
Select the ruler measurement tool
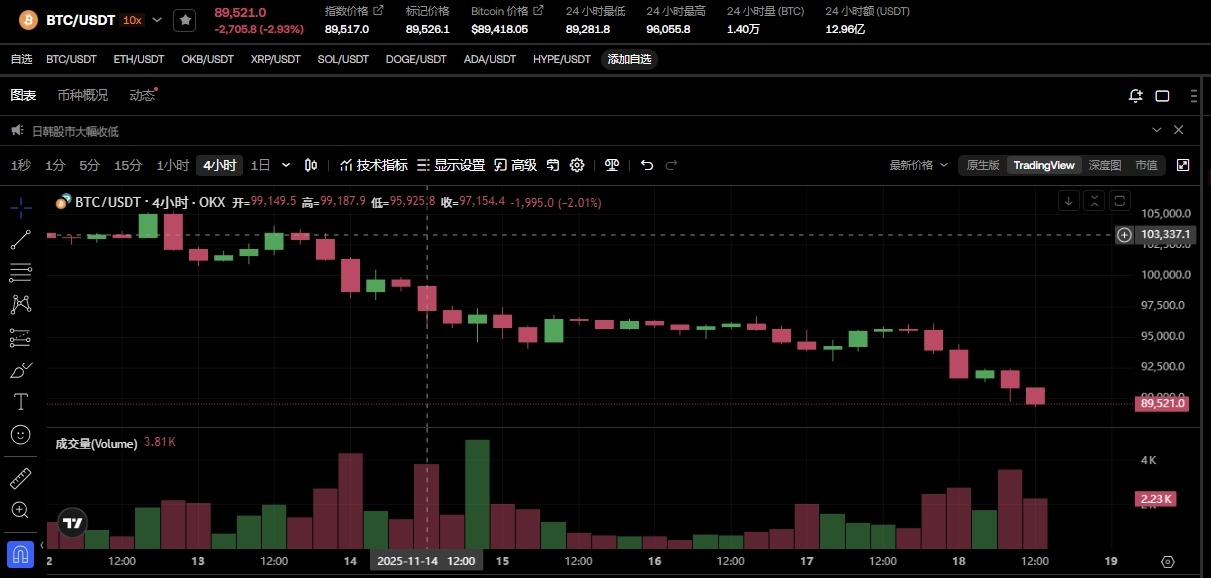coord(21,478)
